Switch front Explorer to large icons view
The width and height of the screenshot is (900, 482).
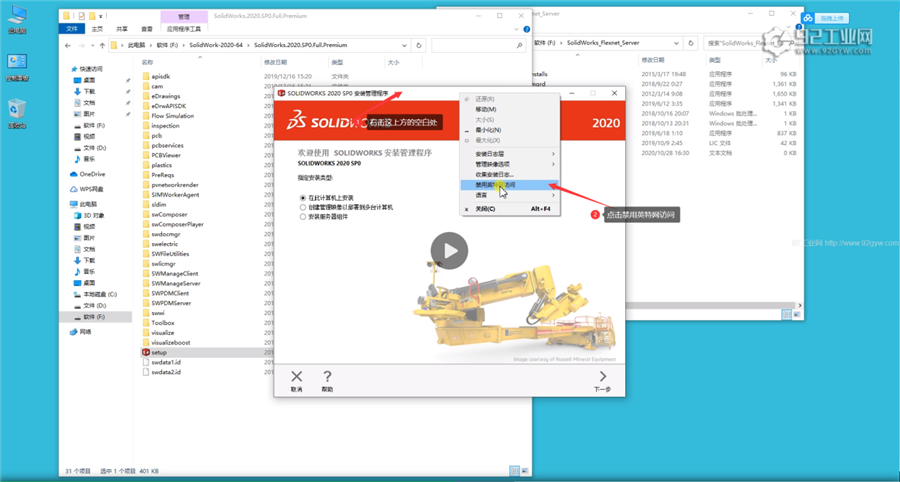click(x=525, y=471)
